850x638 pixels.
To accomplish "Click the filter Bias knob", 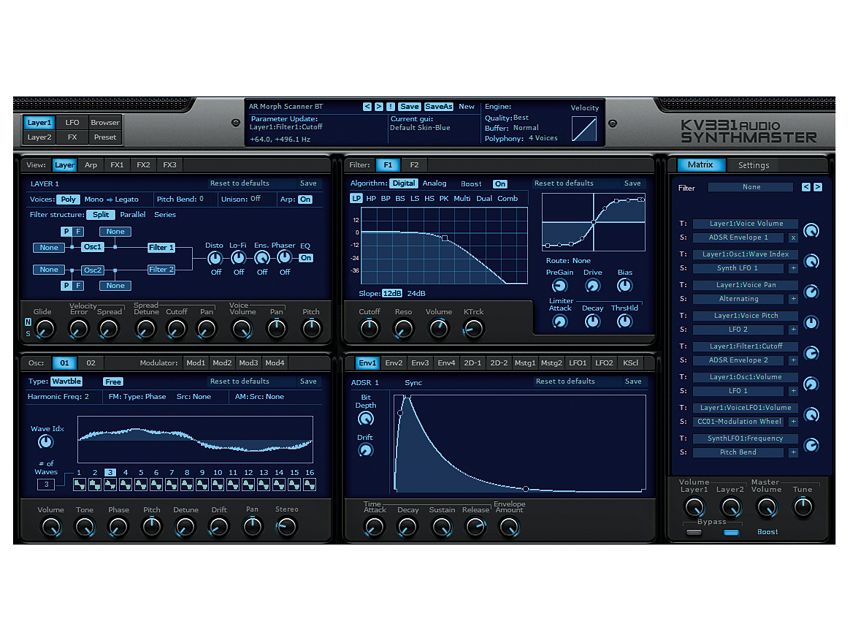I will click(x=624, y=286).
